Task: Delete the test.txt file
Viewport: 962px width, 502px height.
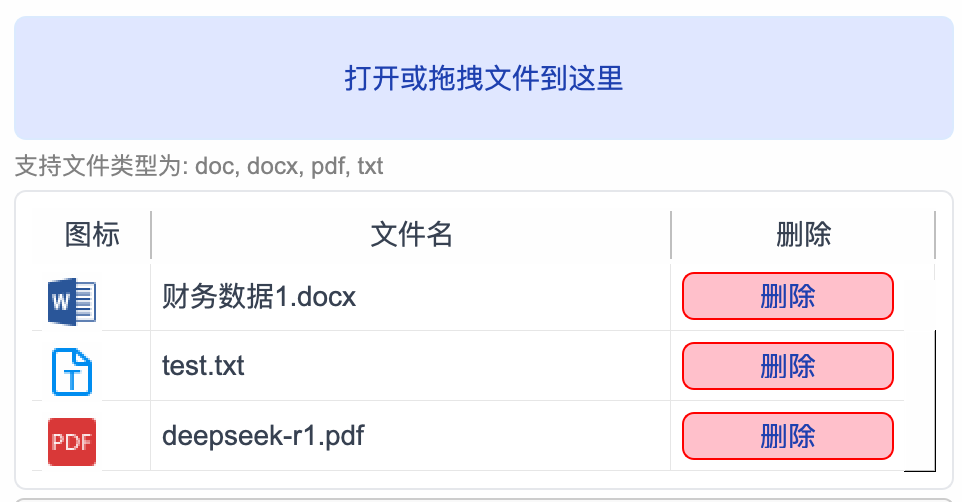Action: (788, 366)
